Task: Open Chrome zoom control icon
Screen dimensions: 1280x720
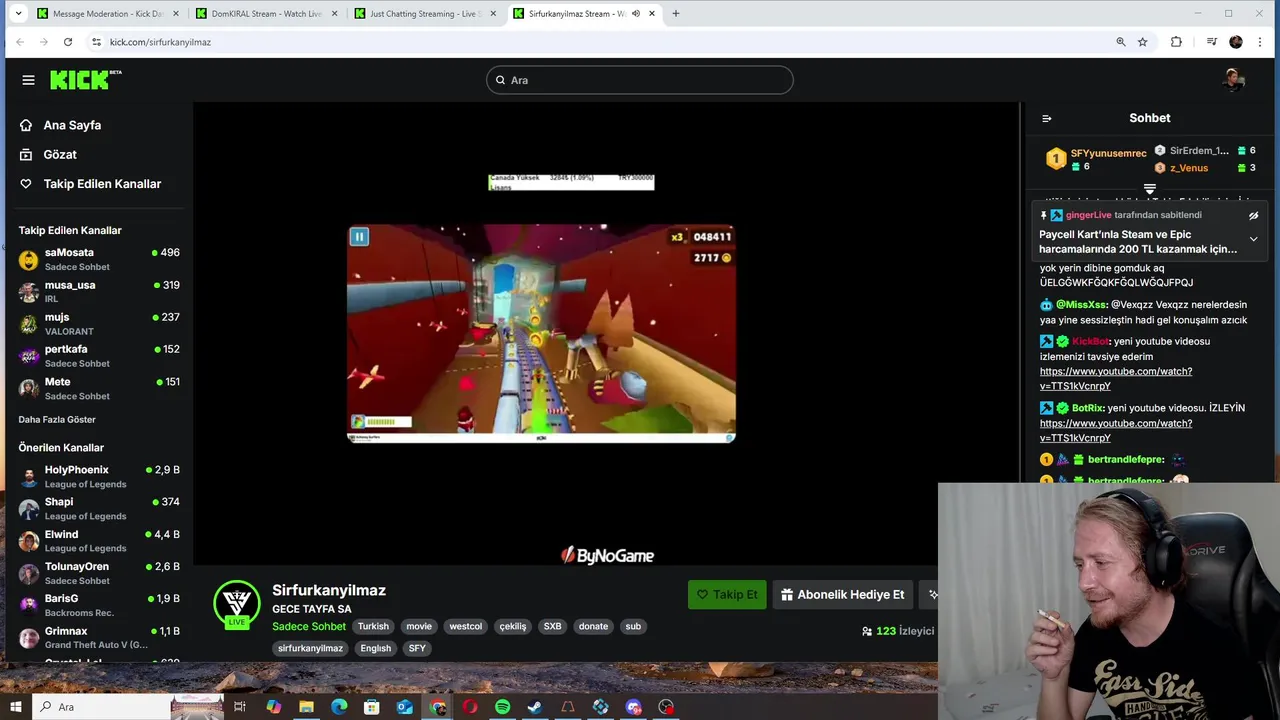Action: coord(1121,42)
